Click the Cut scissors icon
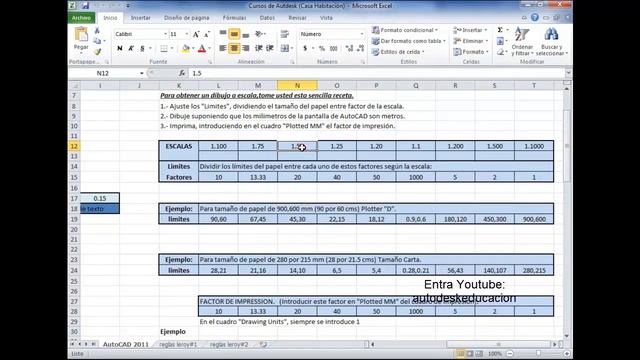This screenshot has height=360, width=640. tap(97, 31)
